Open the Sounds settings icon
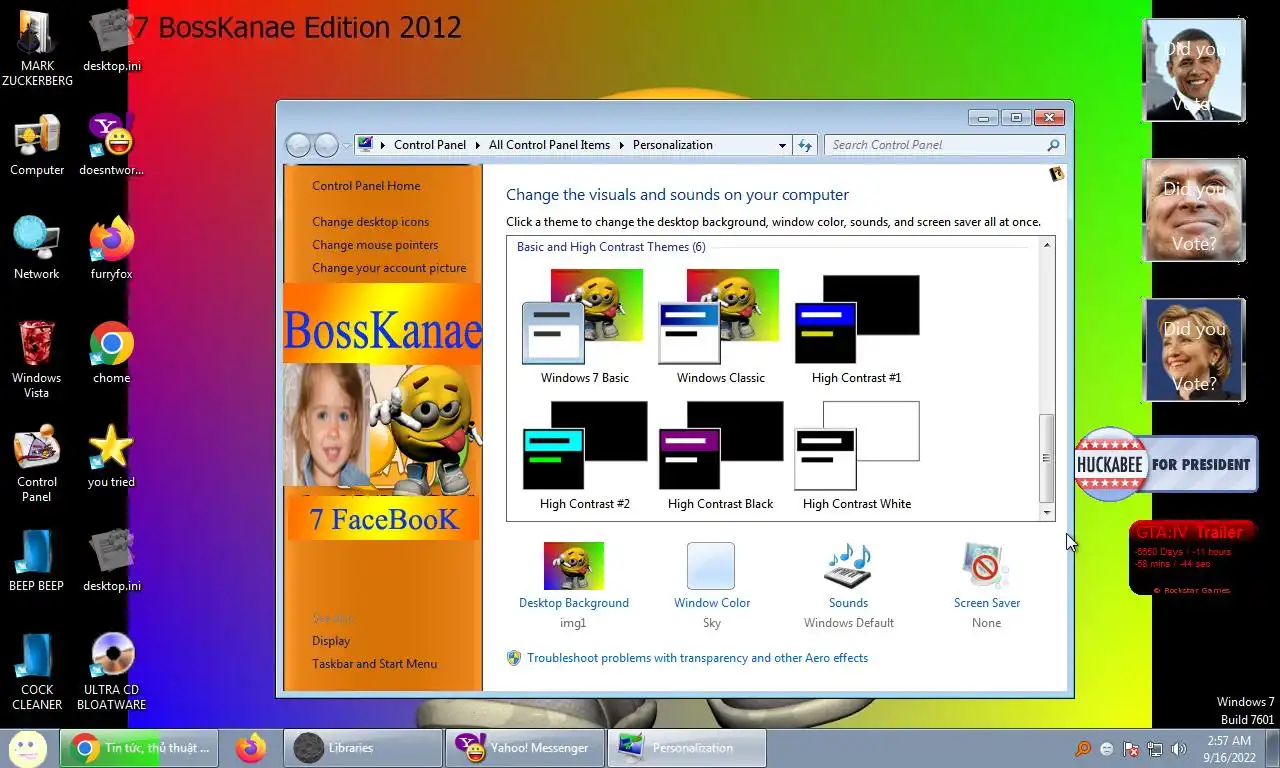Image resolution: width=1280 pixels, height=768 pixels. [848, 567]
